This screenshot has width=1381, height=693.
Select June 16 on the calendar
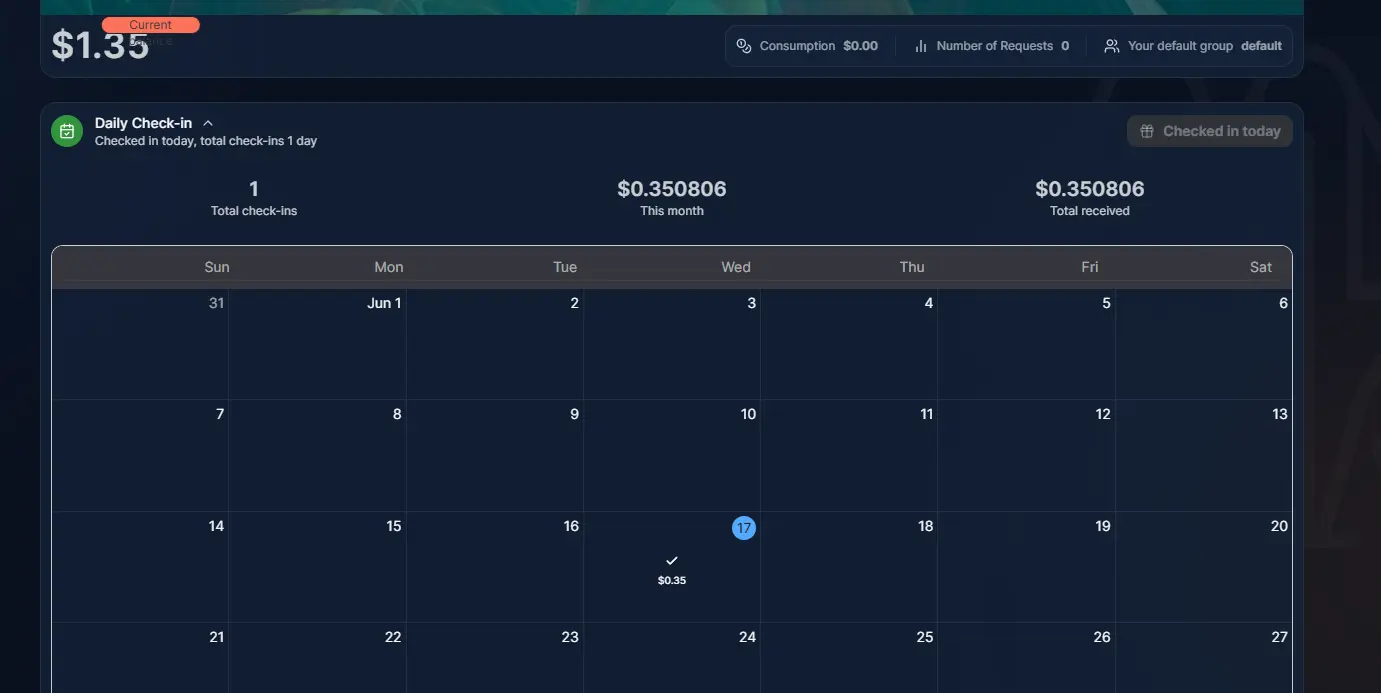[495, 567]
